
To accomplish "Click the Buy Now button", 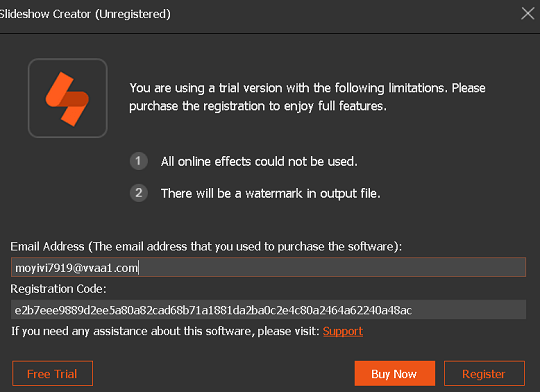I will click(395, 373).
